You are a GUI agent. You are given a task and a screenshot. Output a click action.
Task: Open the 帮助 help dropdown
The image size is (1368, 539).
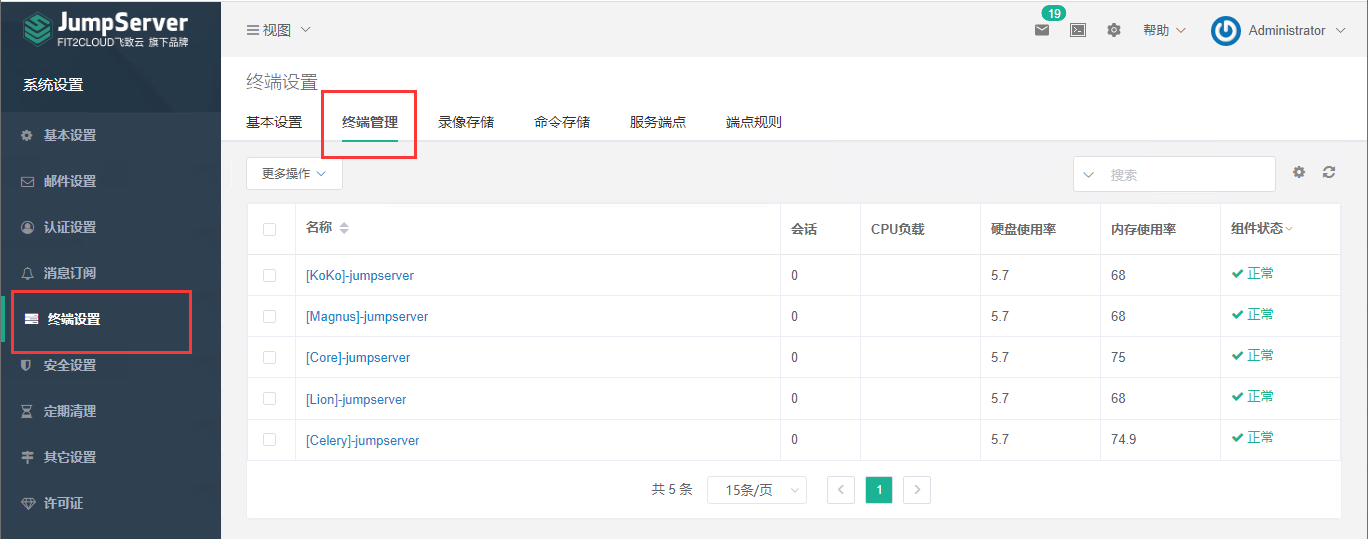pos(1164,30)
